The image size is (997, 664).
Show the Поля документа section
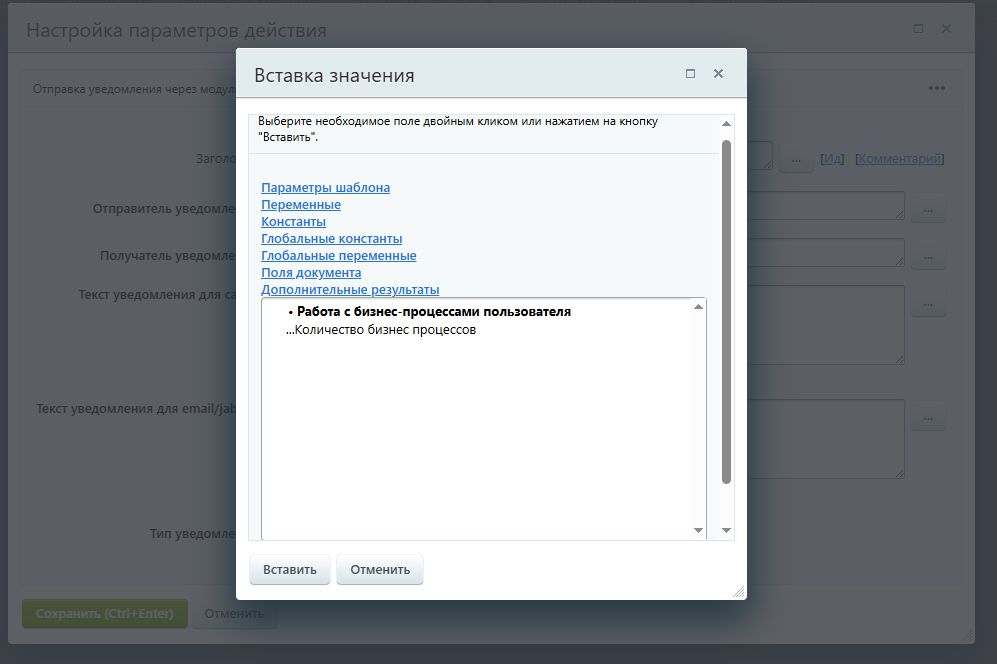(x=311, y=273)
